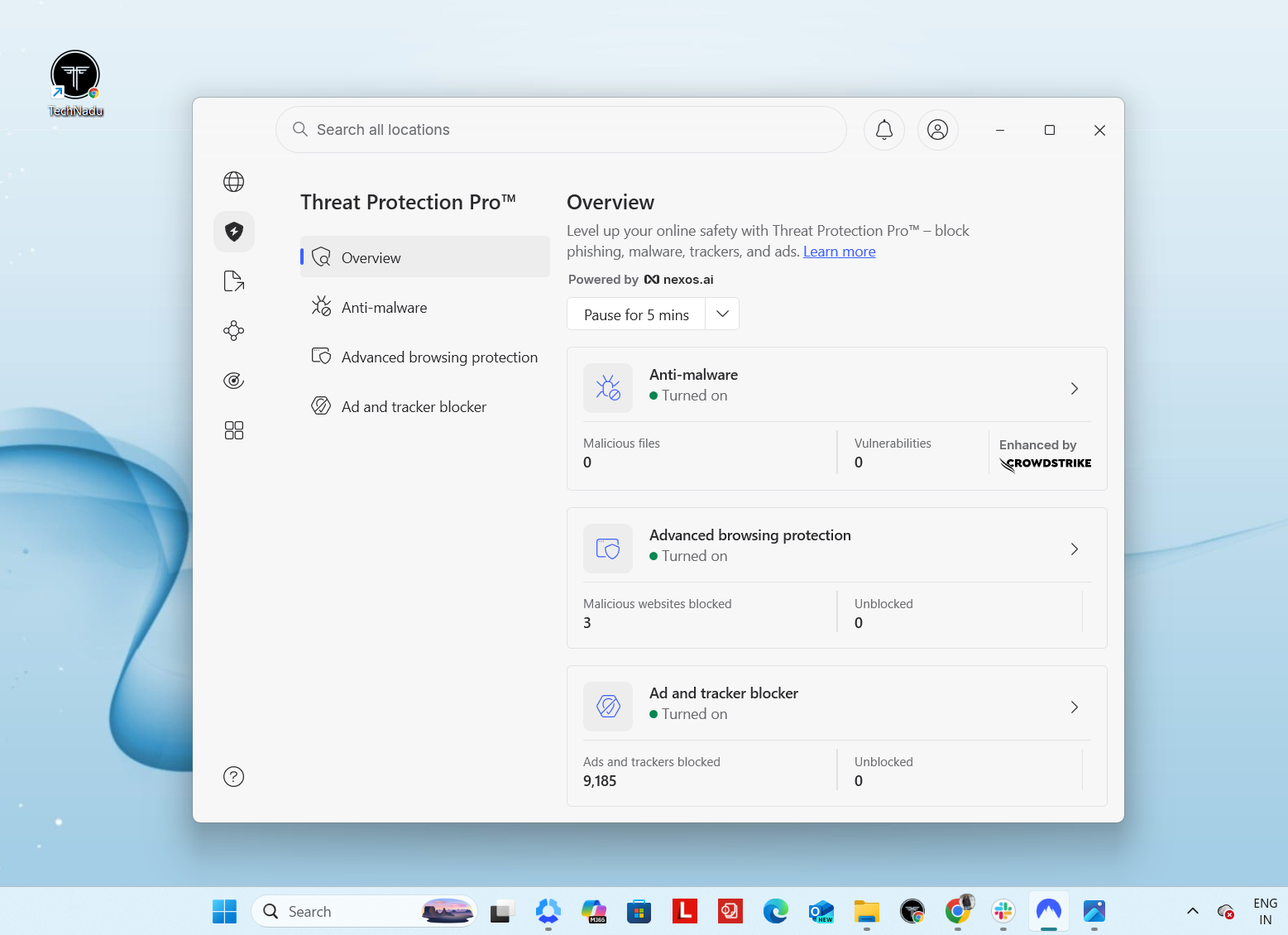Expand the Ad and tracker blocker chevron

1075,707
